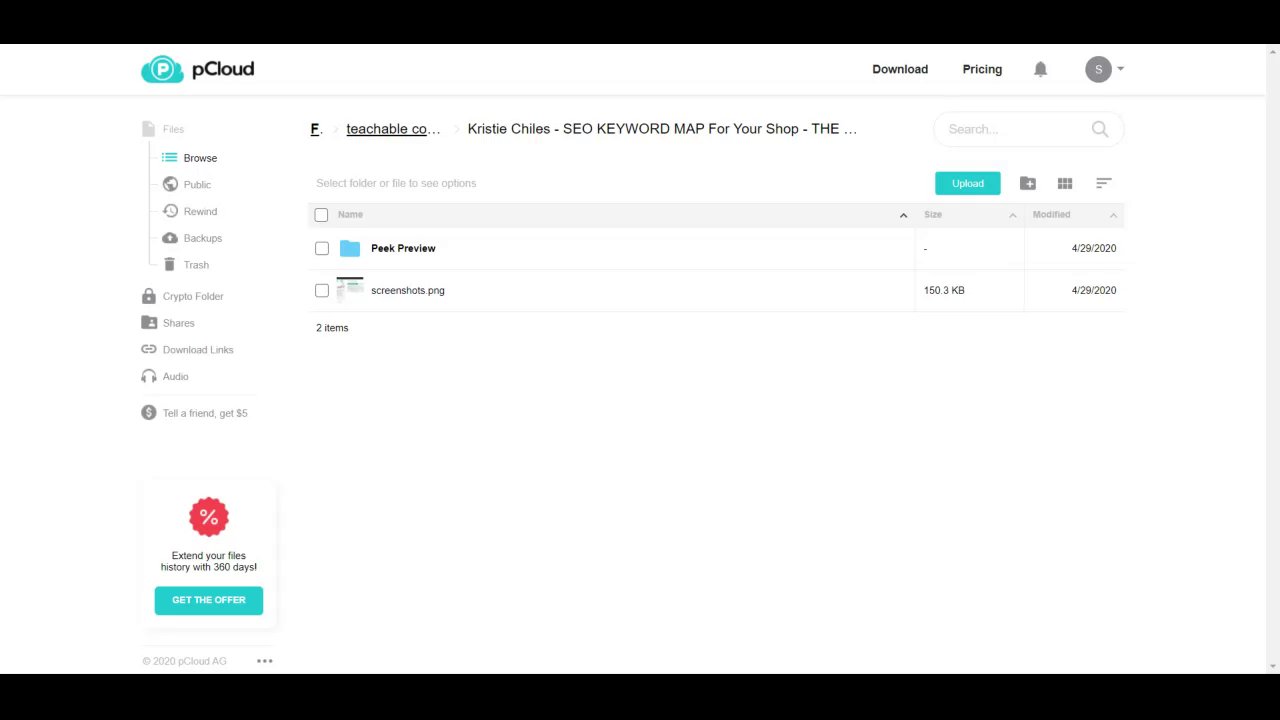Open the notifications bell
Image resolution: width=1280 pixels, height=720 pixels.
coord(1040,69)
